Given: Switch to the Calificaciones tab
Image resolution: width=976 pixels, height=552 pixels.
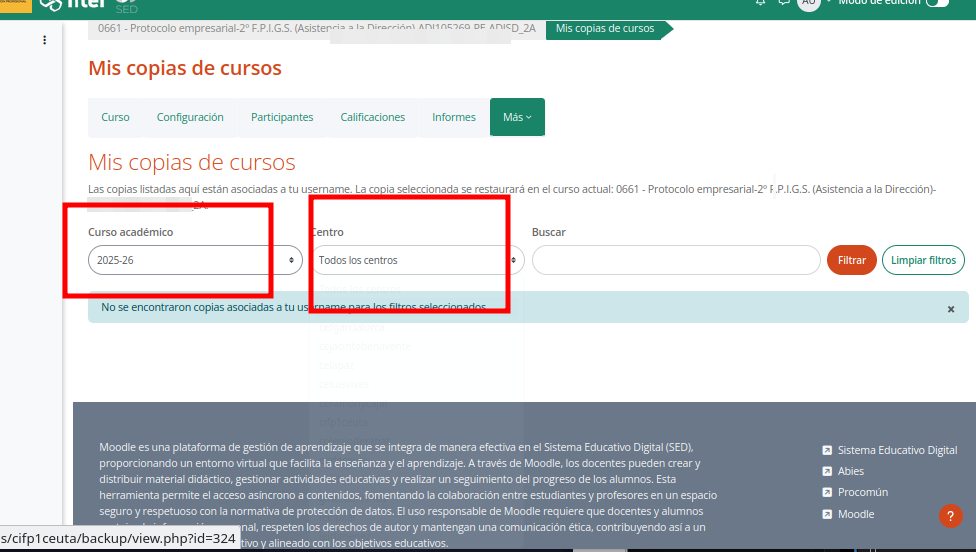Looking at the screenshot, I should click(372, 117).
